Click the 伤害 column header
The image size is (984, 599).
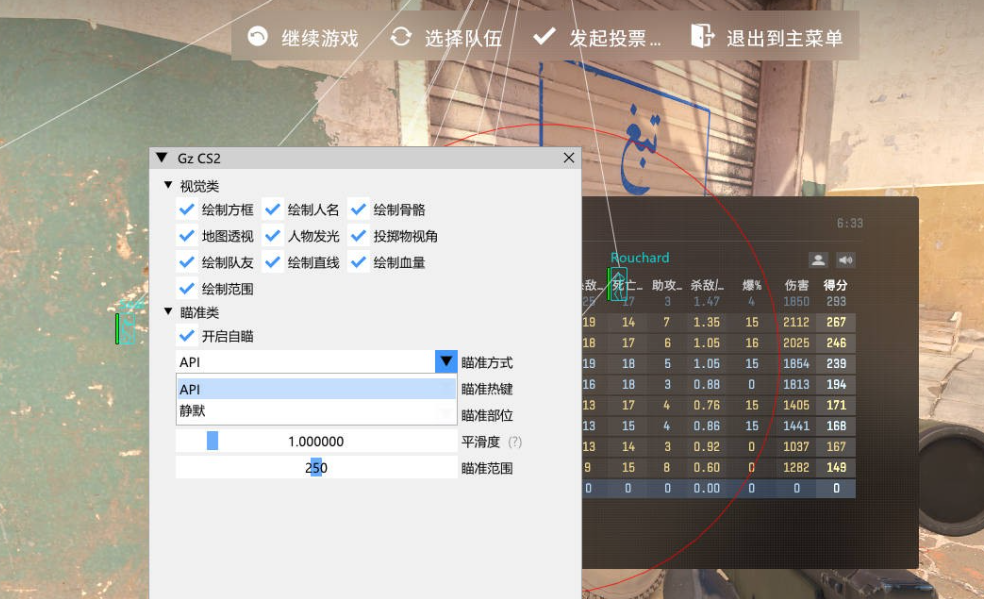coord(796,285)
